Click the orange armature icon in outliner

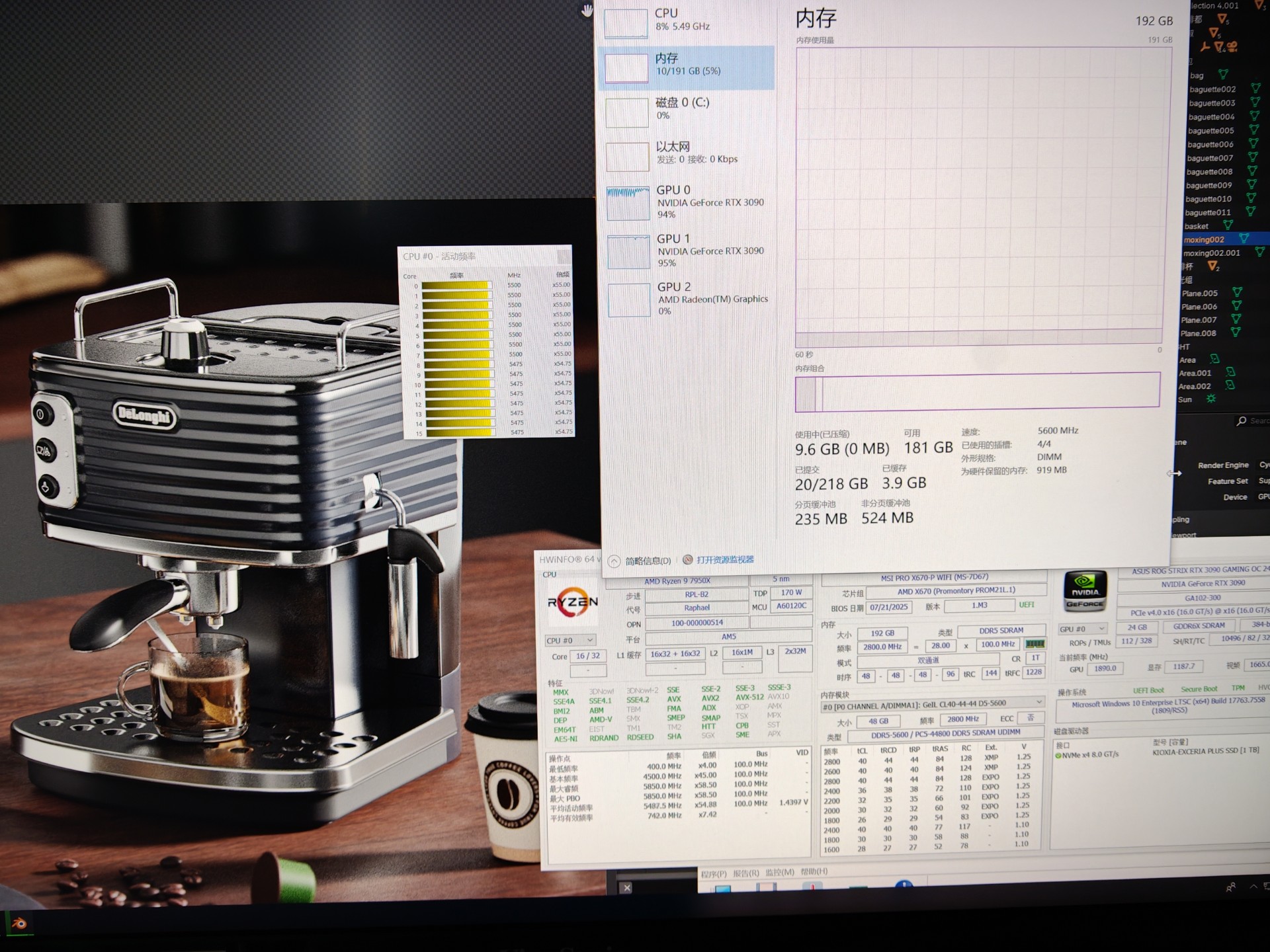[x=1205, y=48]
